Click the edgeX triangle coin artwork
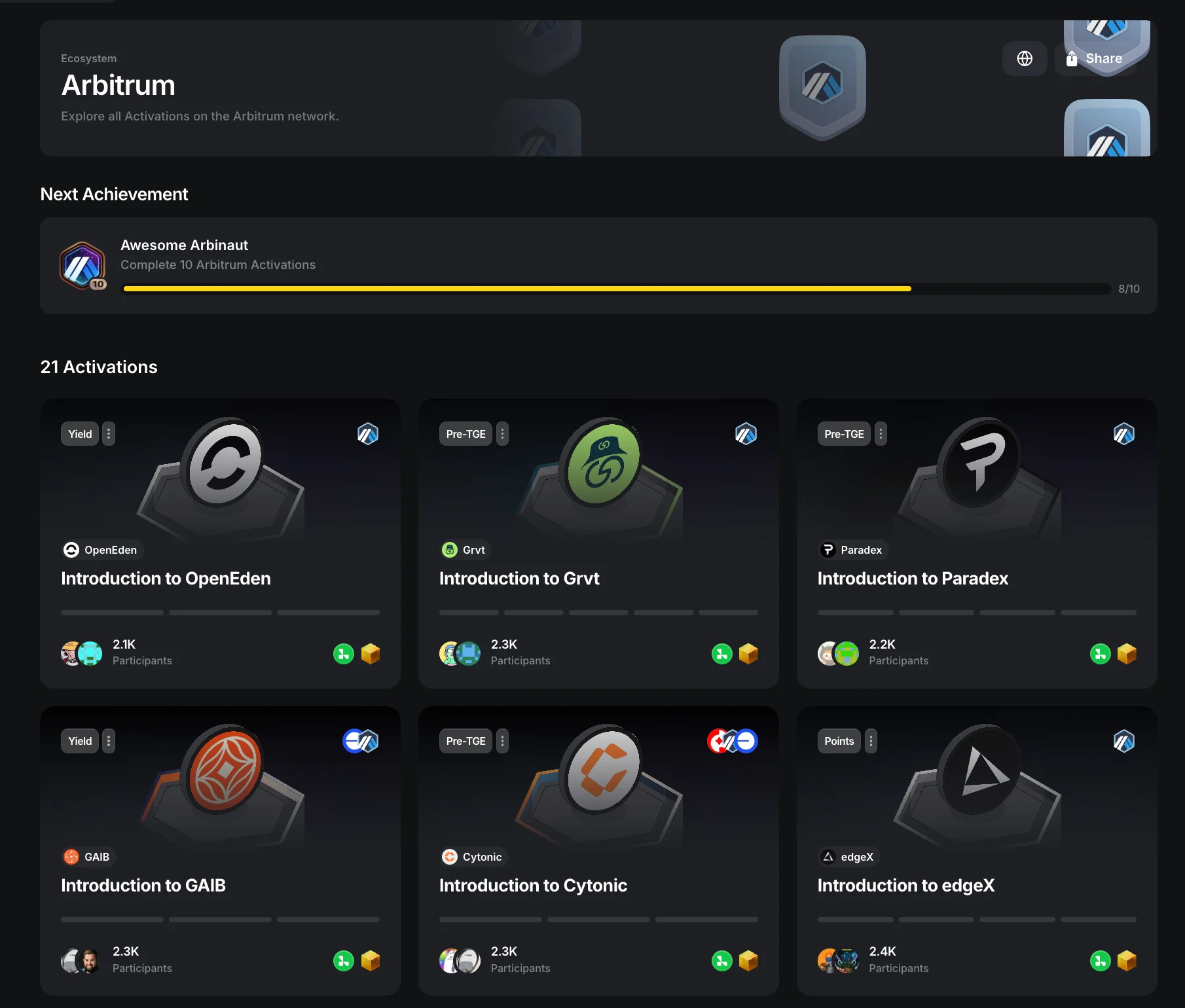This screenshot has width=1185, height=1008. coord(979,770)
